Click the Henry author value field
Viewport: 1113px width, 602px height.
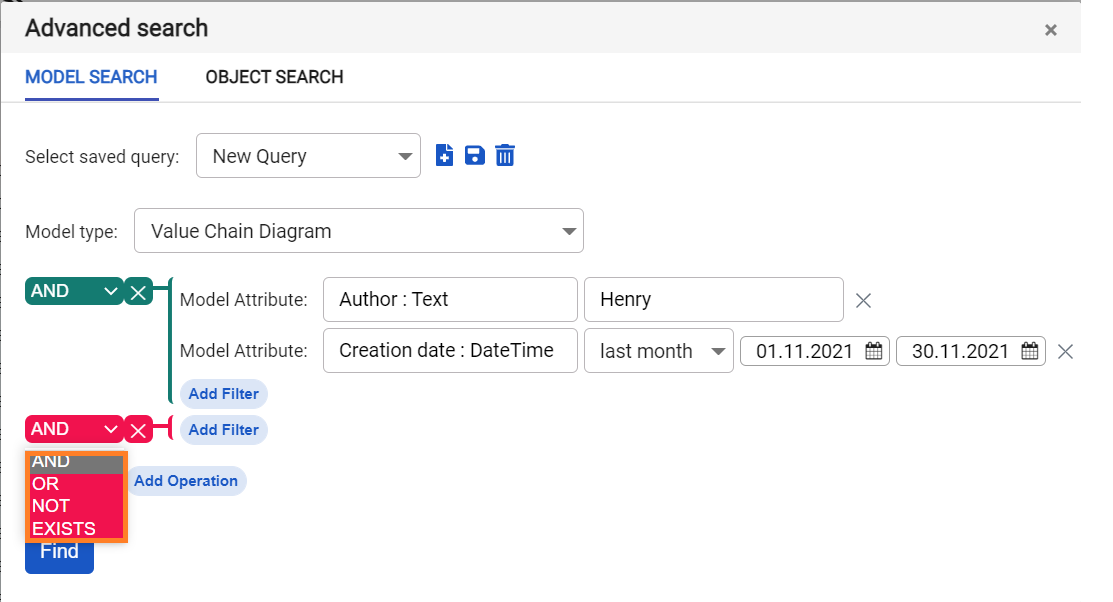713,299
